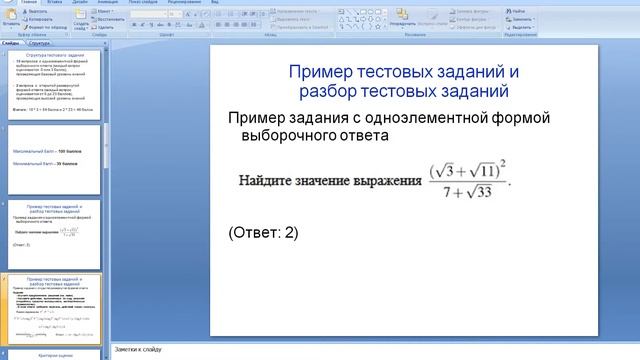Click the Paste (Вставить) clipboard icon

click(x=11, y=15)
